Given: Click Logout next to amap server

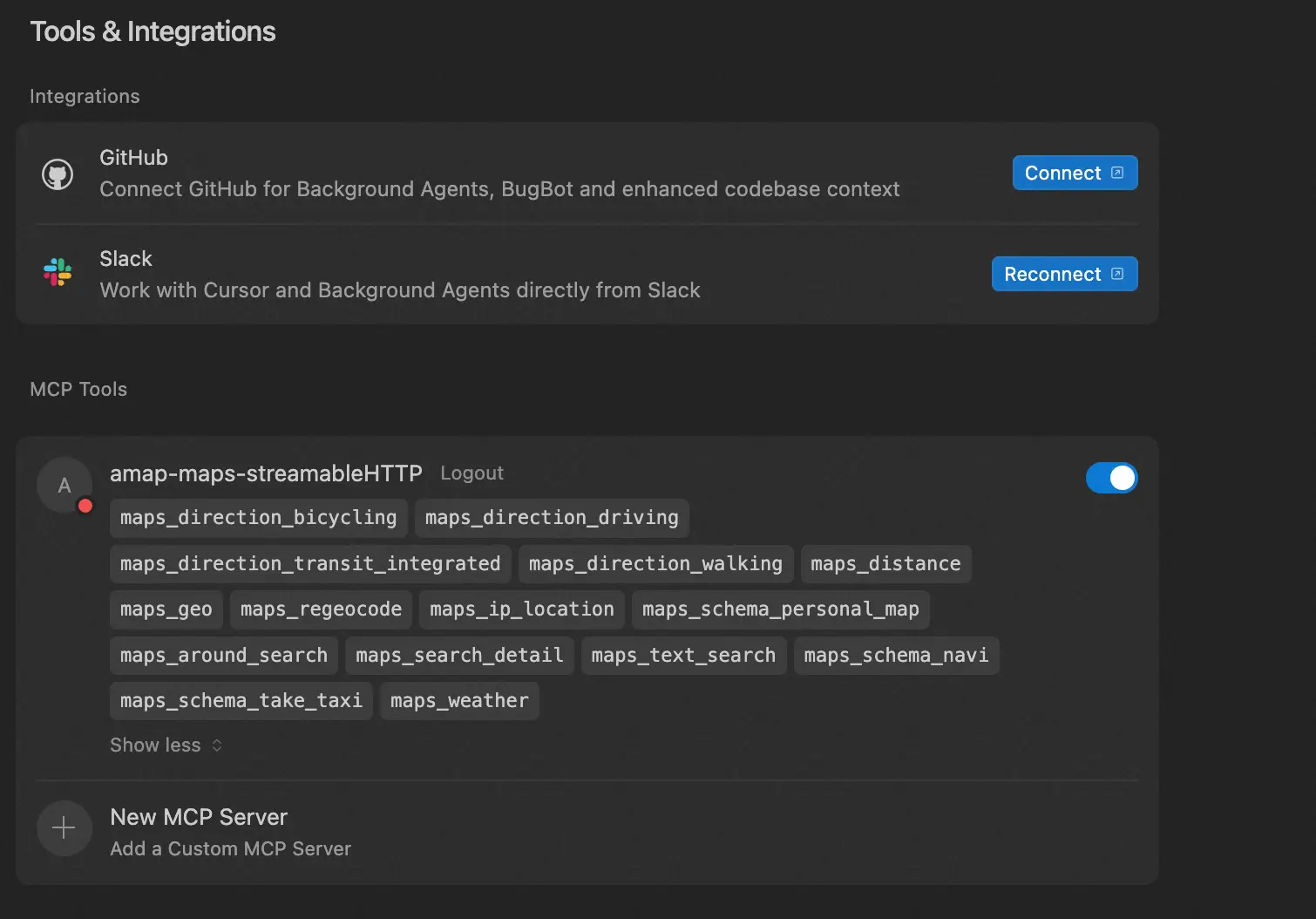Looking at the screenshot, I should (471, 473).
